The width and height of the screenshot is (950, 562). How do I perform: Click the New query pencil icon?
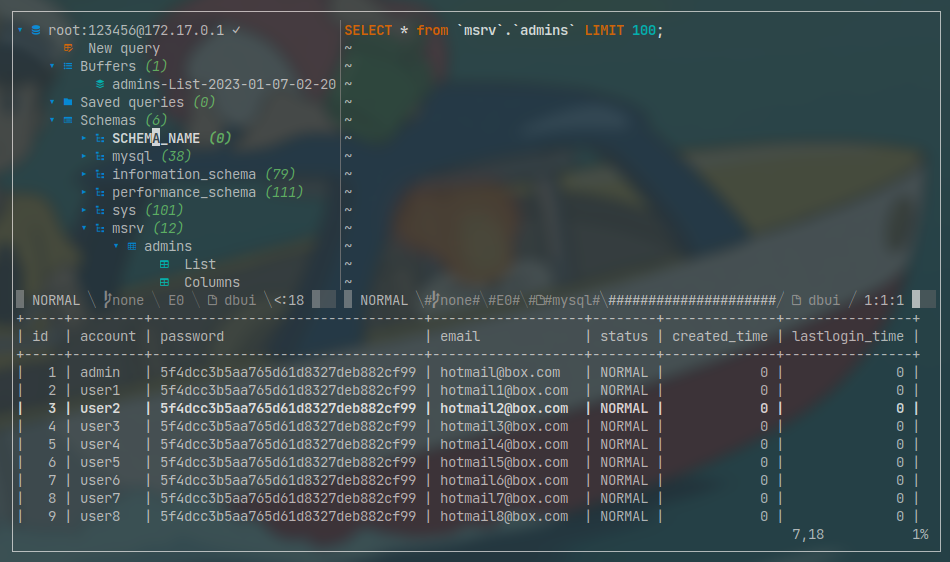pos(68,48)
